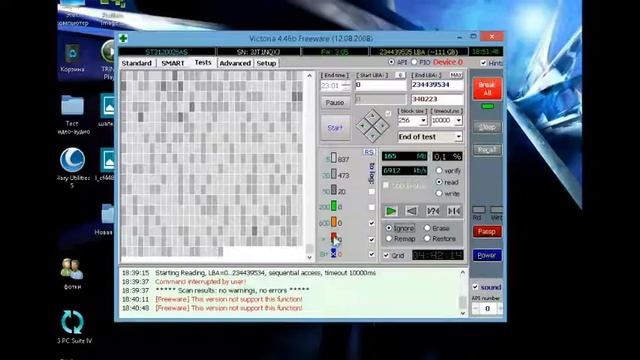Screen dimensions: 640x360
Task: Toggle the Hints checkbox
Action: click(x=484, y=63)
